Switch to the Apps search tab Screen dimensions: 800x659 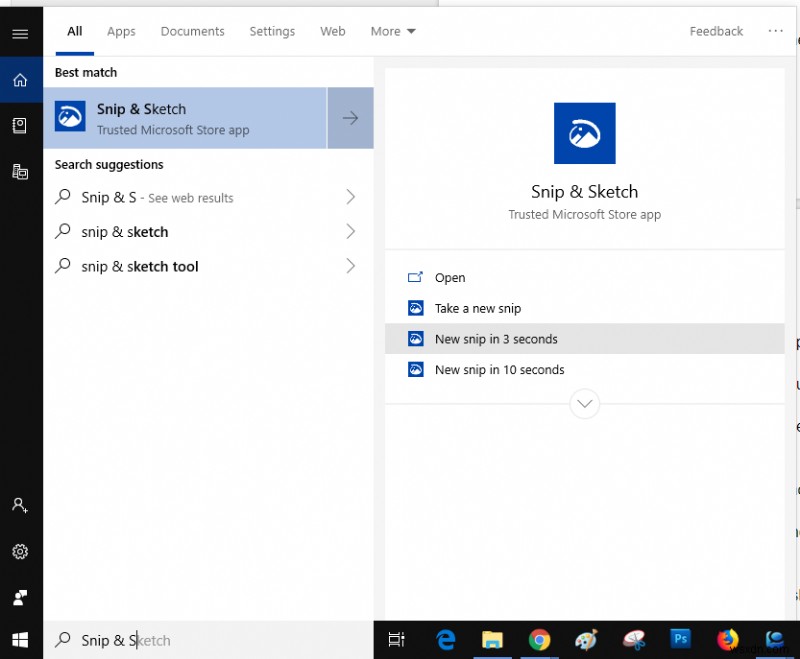(121, 31)
